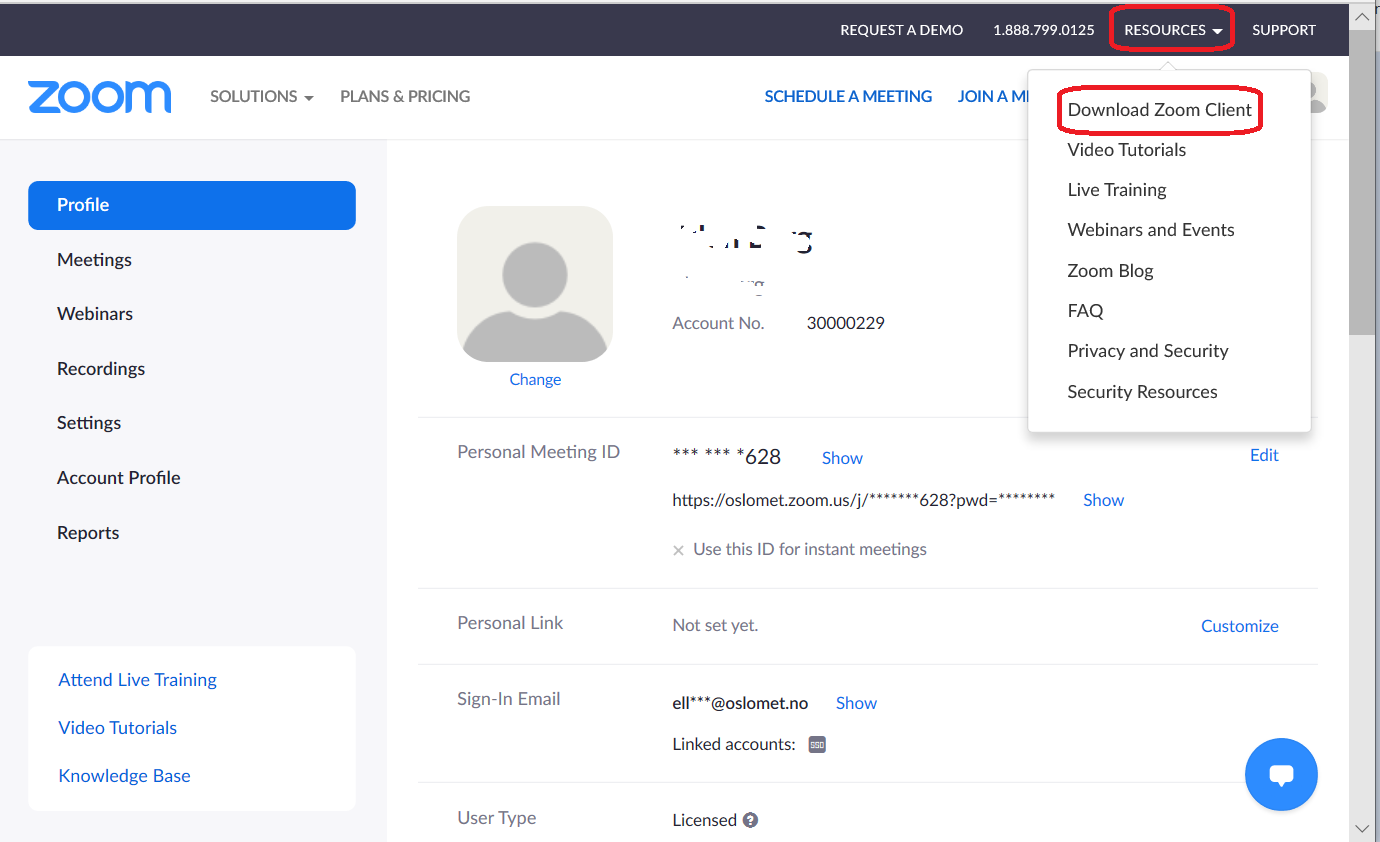
Task: Open Webinars and Events
Action: (1150, 230)
